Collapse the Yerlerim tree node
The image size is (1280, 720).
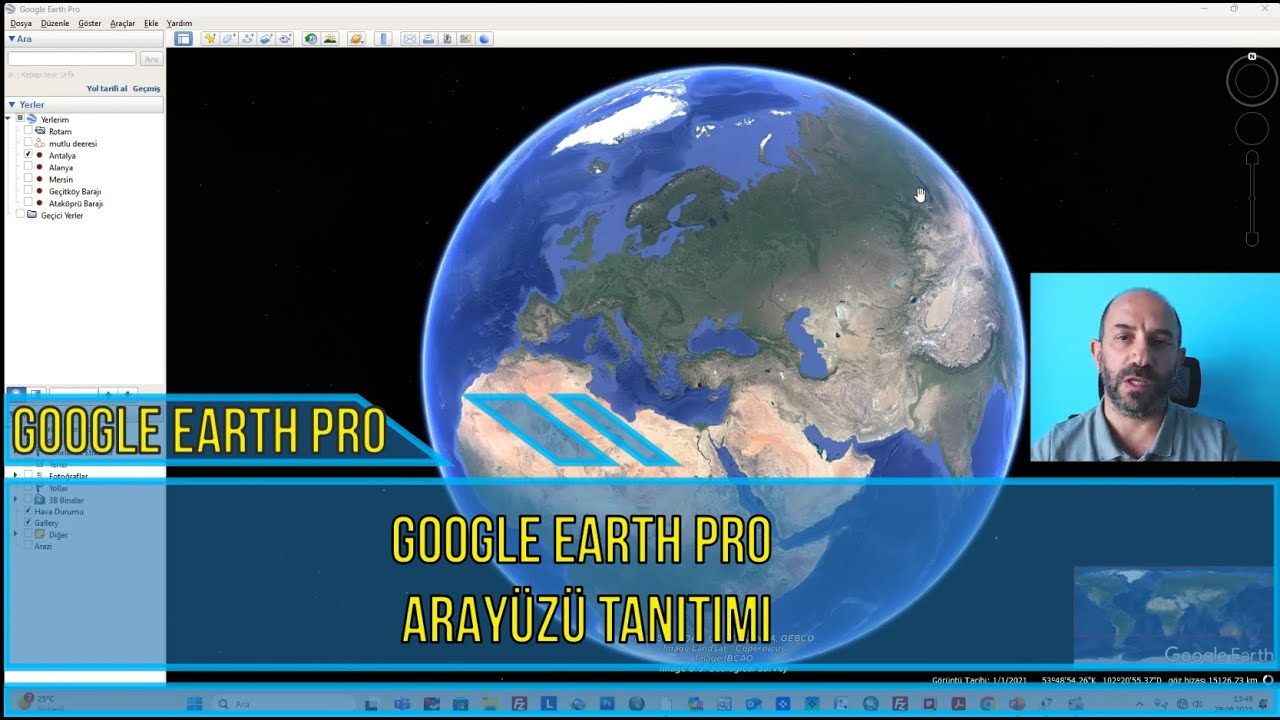click(9, 119)
